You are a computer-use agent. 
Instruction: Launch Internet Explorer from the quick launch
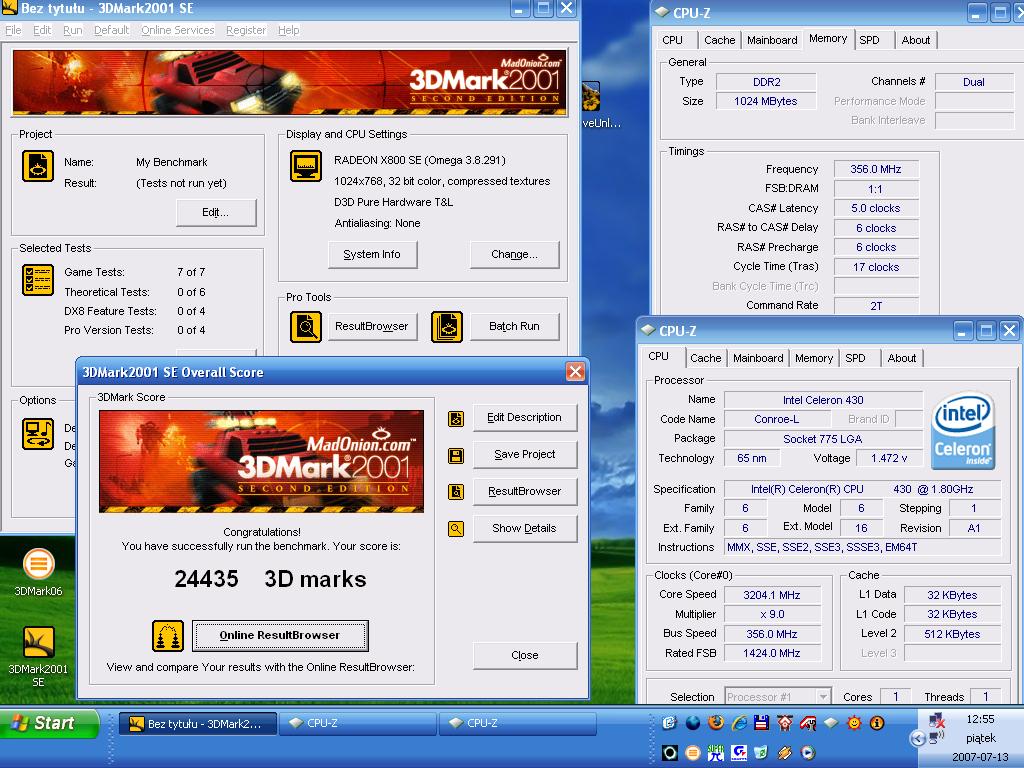tap(739, 722)
